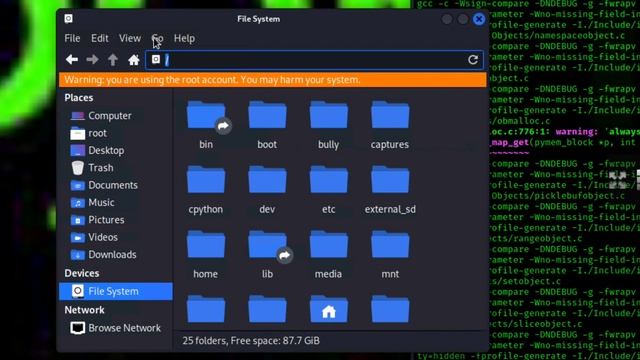Select the mnt folder icon
Image resolution: width=640 pixels, height=360 pixels.
(x=390, y=244)
